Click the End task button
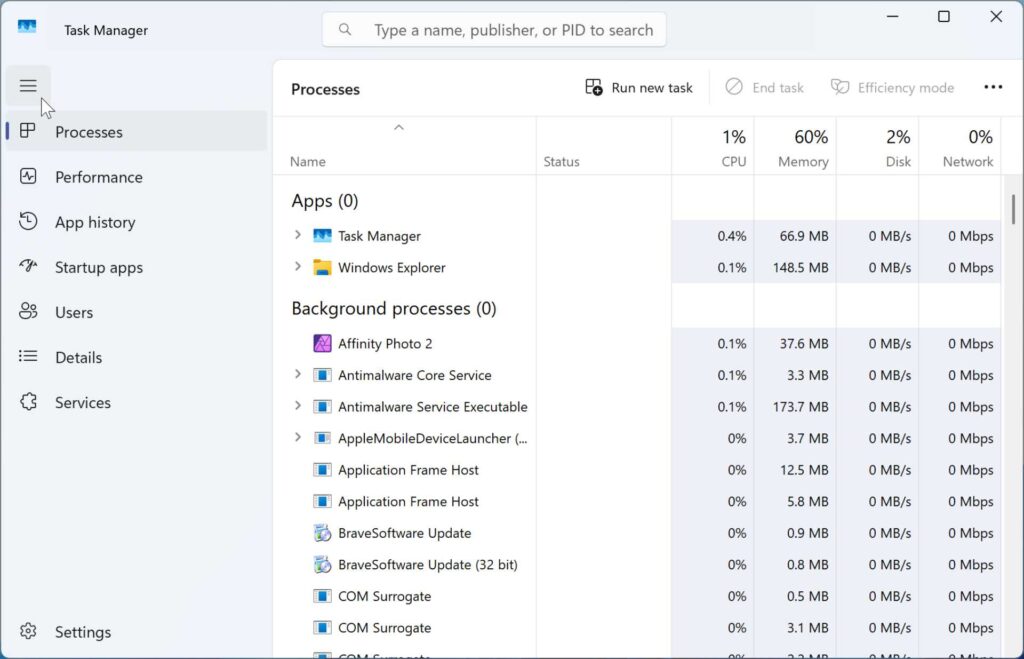Viewport: 1024px width, 659px height. point(765,87)
